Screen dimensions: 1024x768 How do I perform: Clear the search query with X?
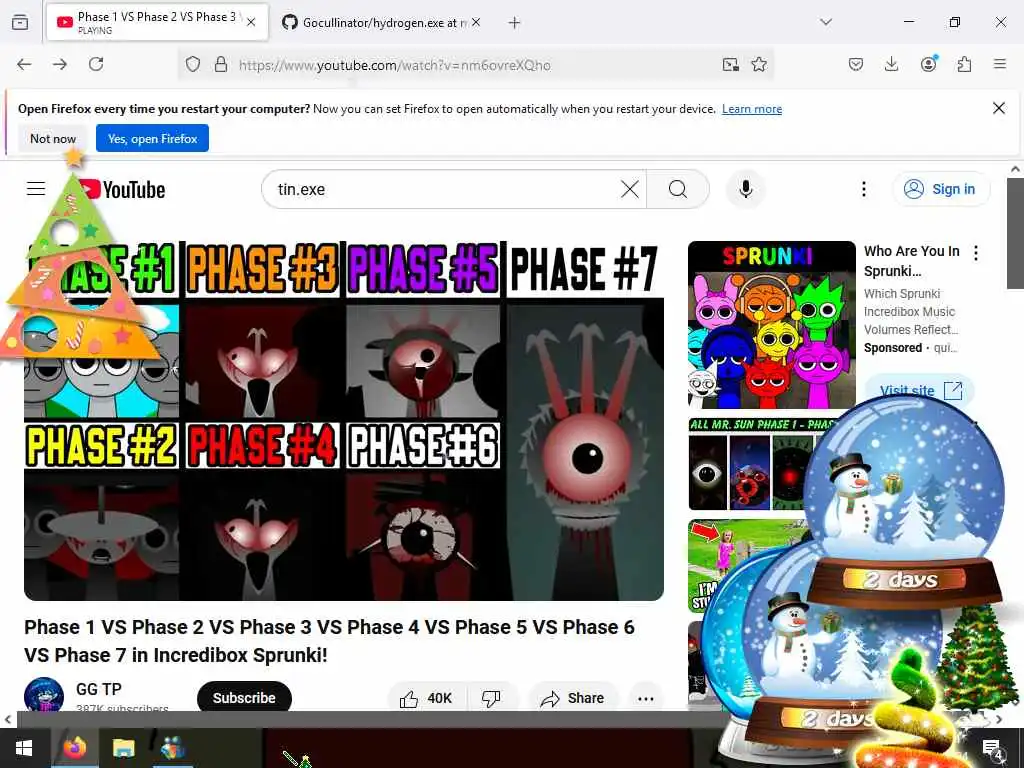pos(630,189)
